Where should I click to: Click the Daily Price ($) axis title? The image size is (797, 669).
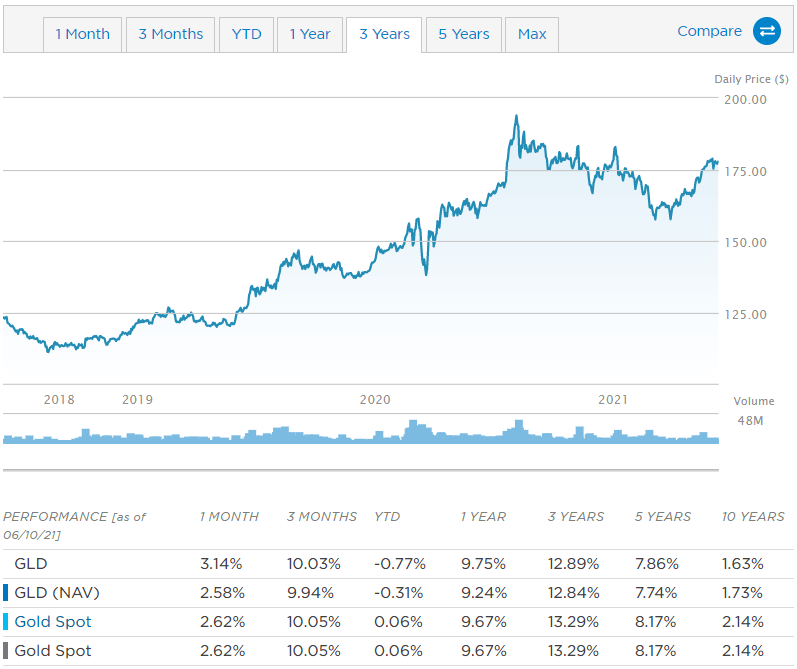point(751,79)
